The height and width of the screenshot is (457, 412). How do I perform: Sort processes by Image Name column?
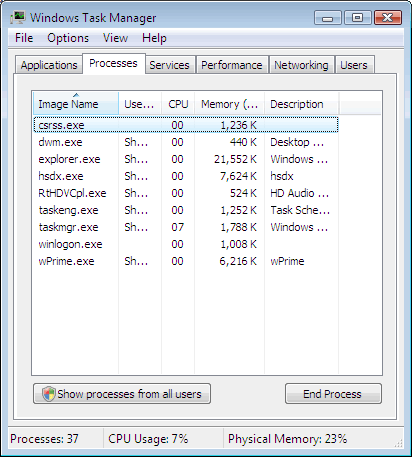coord(76,104)
